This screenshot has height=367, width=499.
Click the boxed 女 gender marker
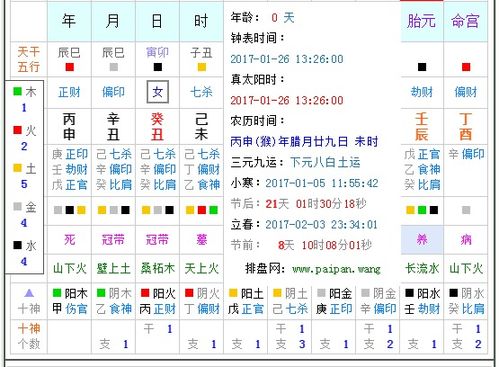coord(158,92)
